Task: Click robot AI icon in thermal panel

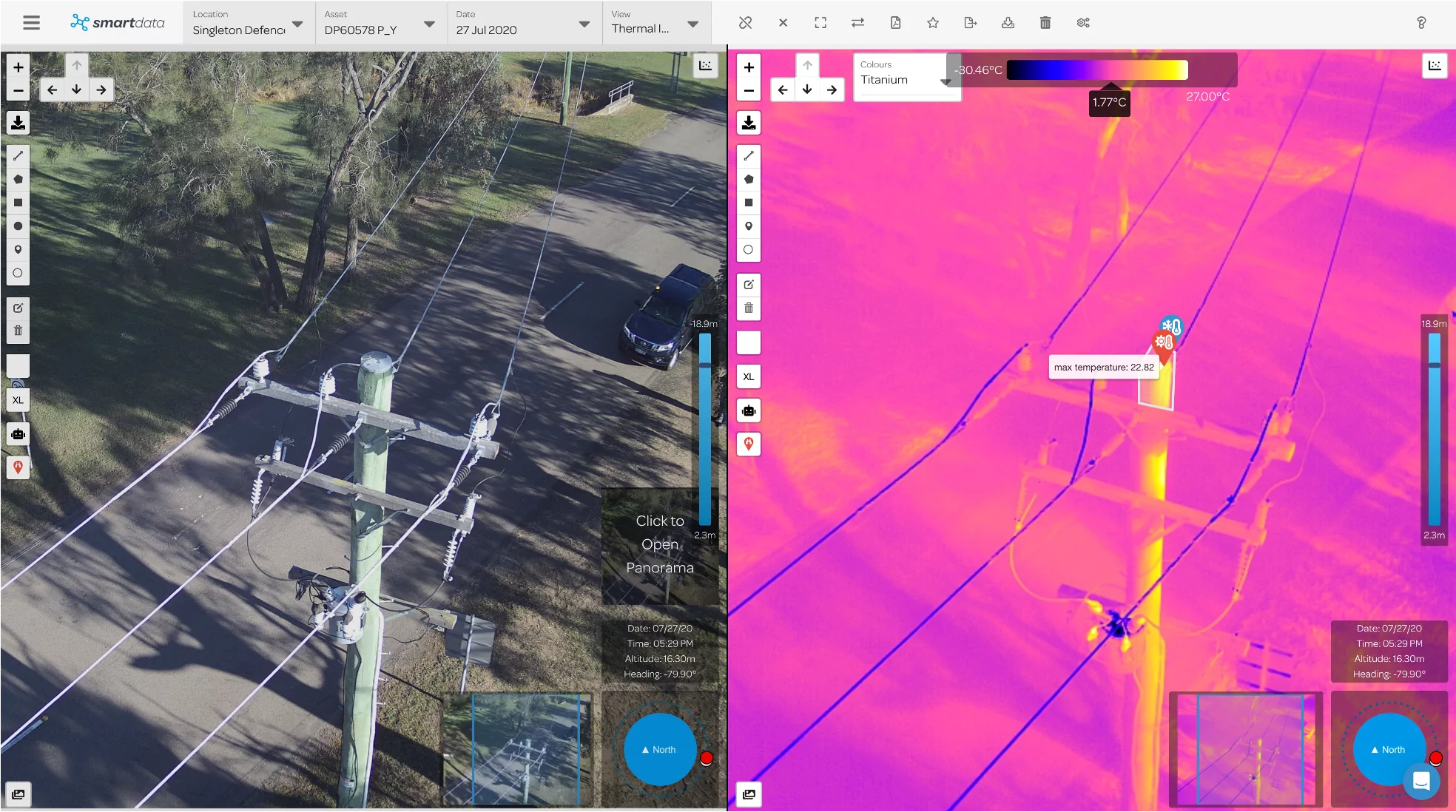Action: point(749,410)
